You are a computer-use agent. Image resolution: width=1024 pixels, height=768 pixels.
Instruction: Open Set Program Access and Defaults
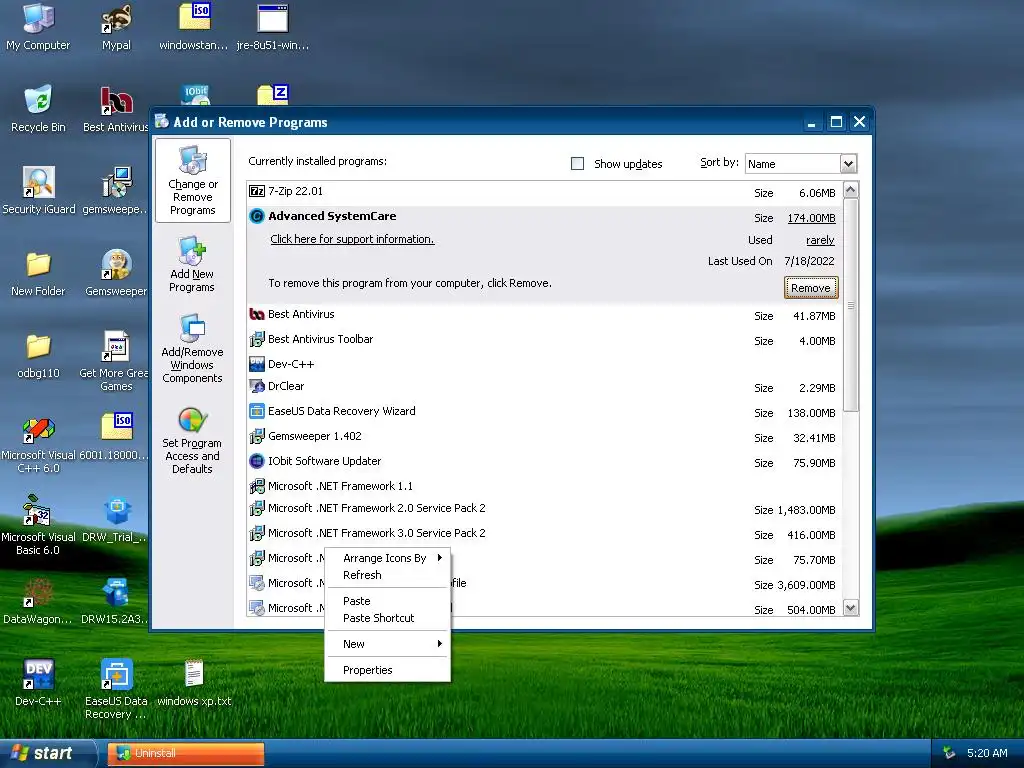pyautogui.click(x=192, y=439)
